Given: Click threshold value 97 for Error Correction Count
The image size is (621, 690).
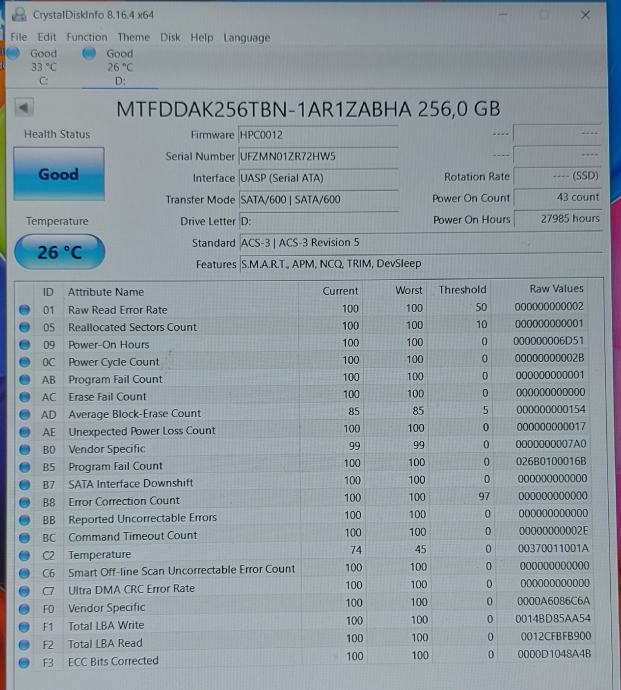Looking at the screenshot, I should tap(484, 496).
